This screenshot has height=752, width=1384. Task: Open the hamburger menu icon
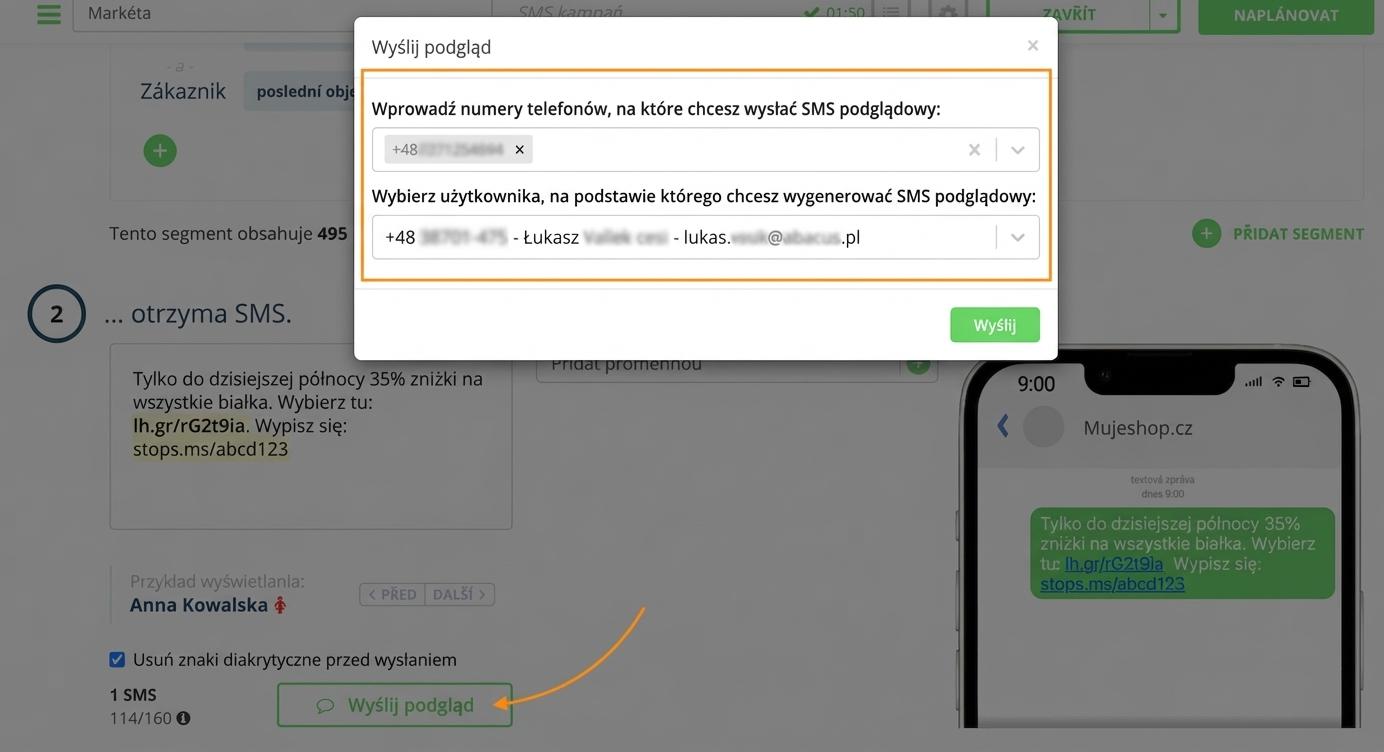[x=48, y=14]
